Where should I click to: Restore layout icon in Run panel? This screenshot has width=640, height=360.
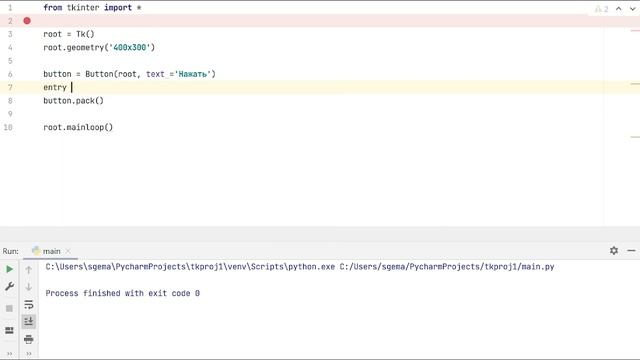click(9, 330)
